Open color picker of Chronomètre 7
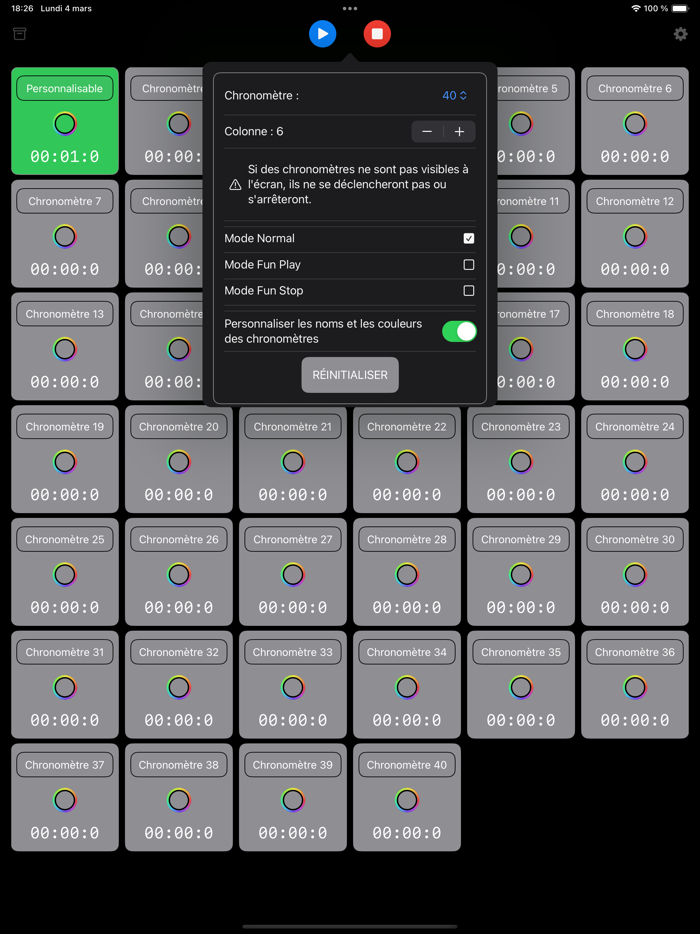The image size is (700, 934). point(65,236)
